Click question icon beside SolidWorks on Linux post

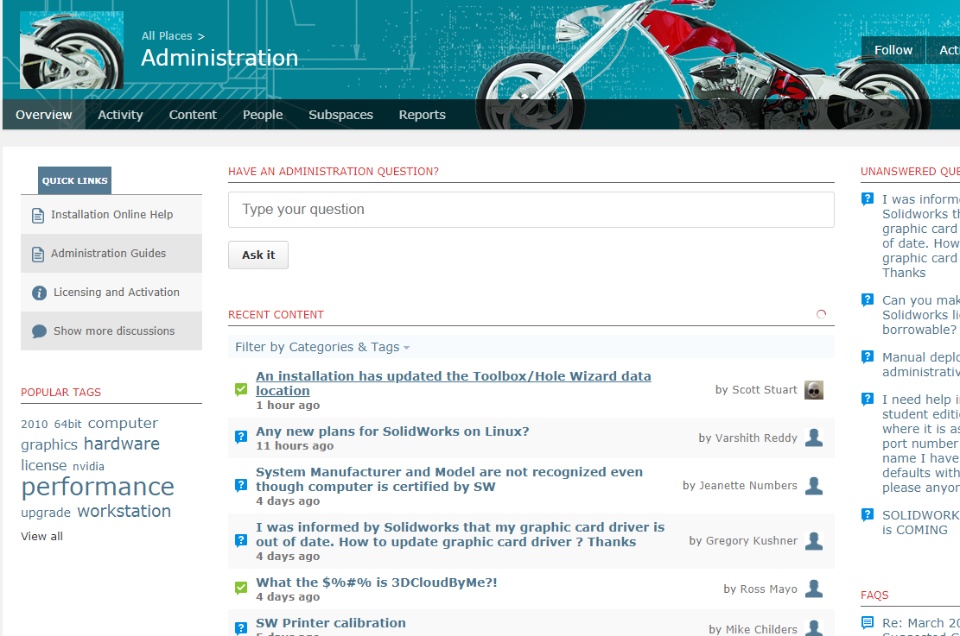point(241,436)
